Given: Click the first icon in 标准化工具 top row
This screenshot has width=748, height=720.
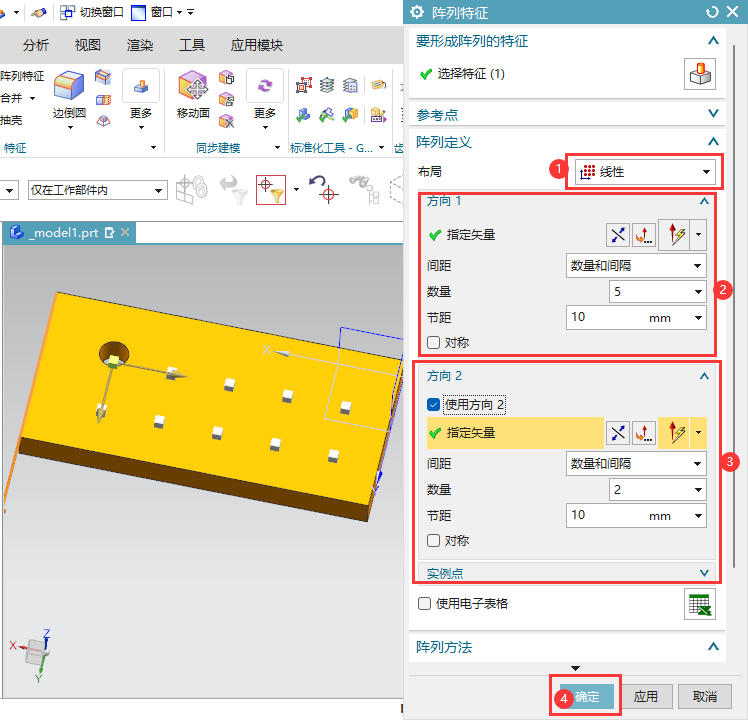Looking at the screenshot, I should (303, 85).
